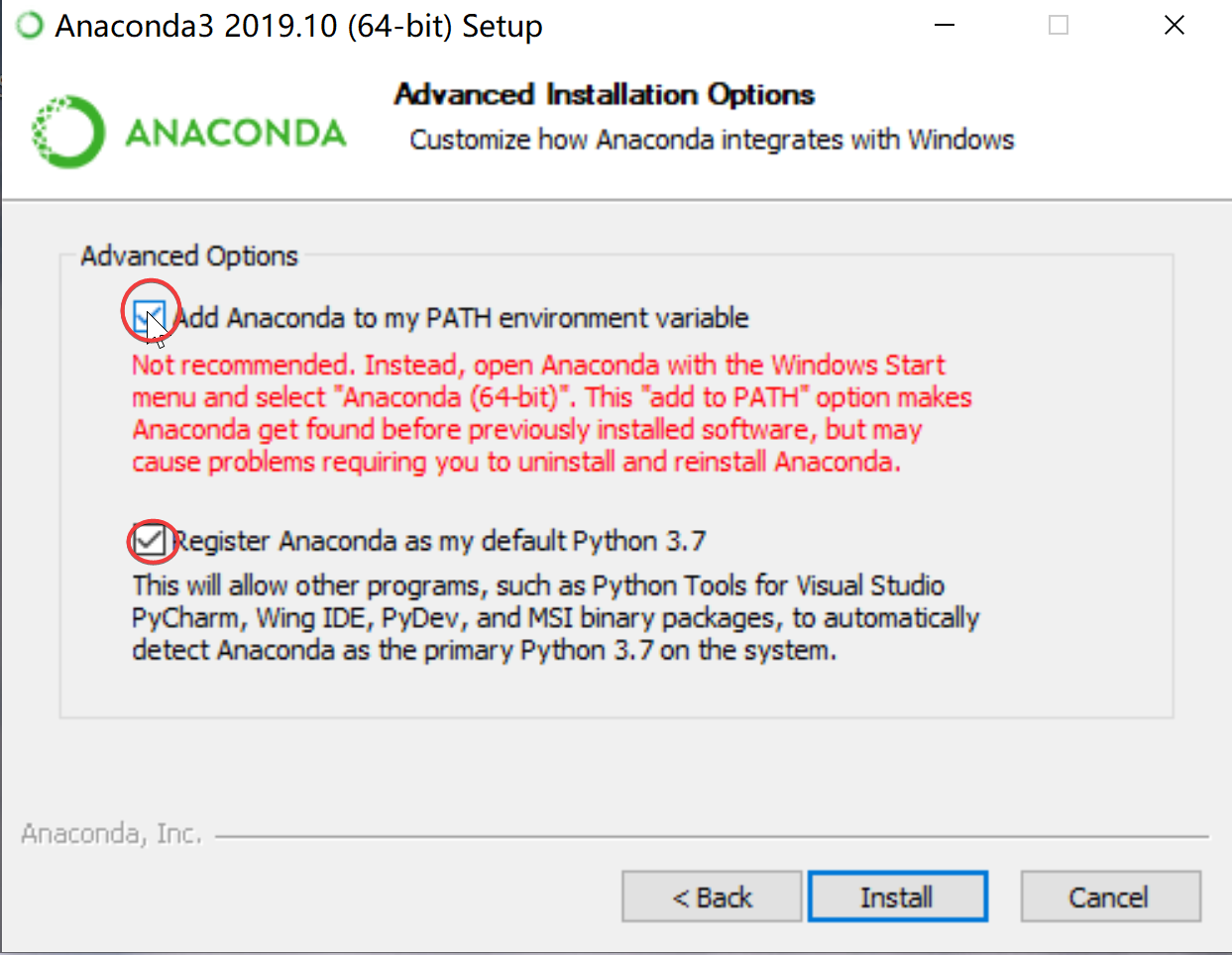Screen dimensions: 1232x955
Task: Click the green Anaconda icon in the title bar
Action: pyautogui.click(x=28, y=25)
